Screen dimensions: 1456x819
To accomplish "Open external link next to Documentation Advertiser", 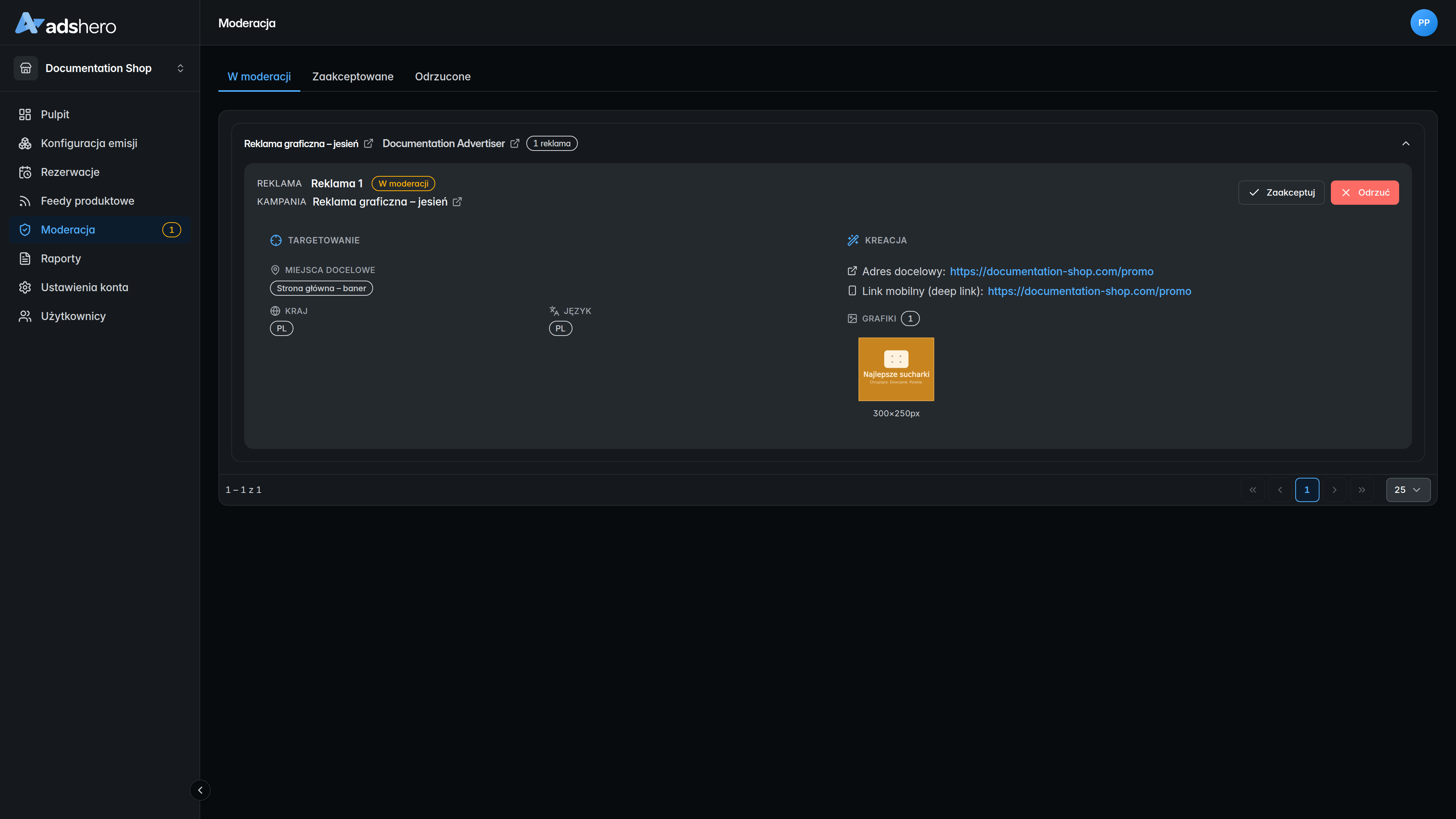I will tap(515, 144).
